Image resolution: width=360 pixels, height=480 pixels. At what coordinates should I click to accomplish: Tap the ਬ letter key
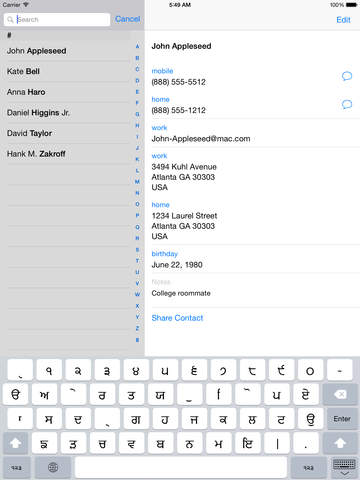[x=160, y=443]
